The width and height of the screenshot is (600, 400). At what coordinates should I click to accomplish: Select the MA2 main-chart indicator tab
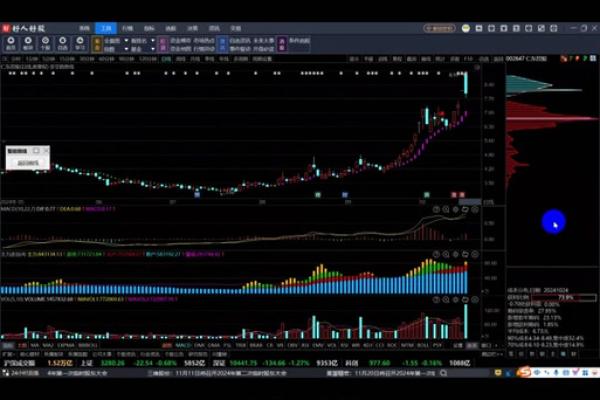[x=47, y=345]
